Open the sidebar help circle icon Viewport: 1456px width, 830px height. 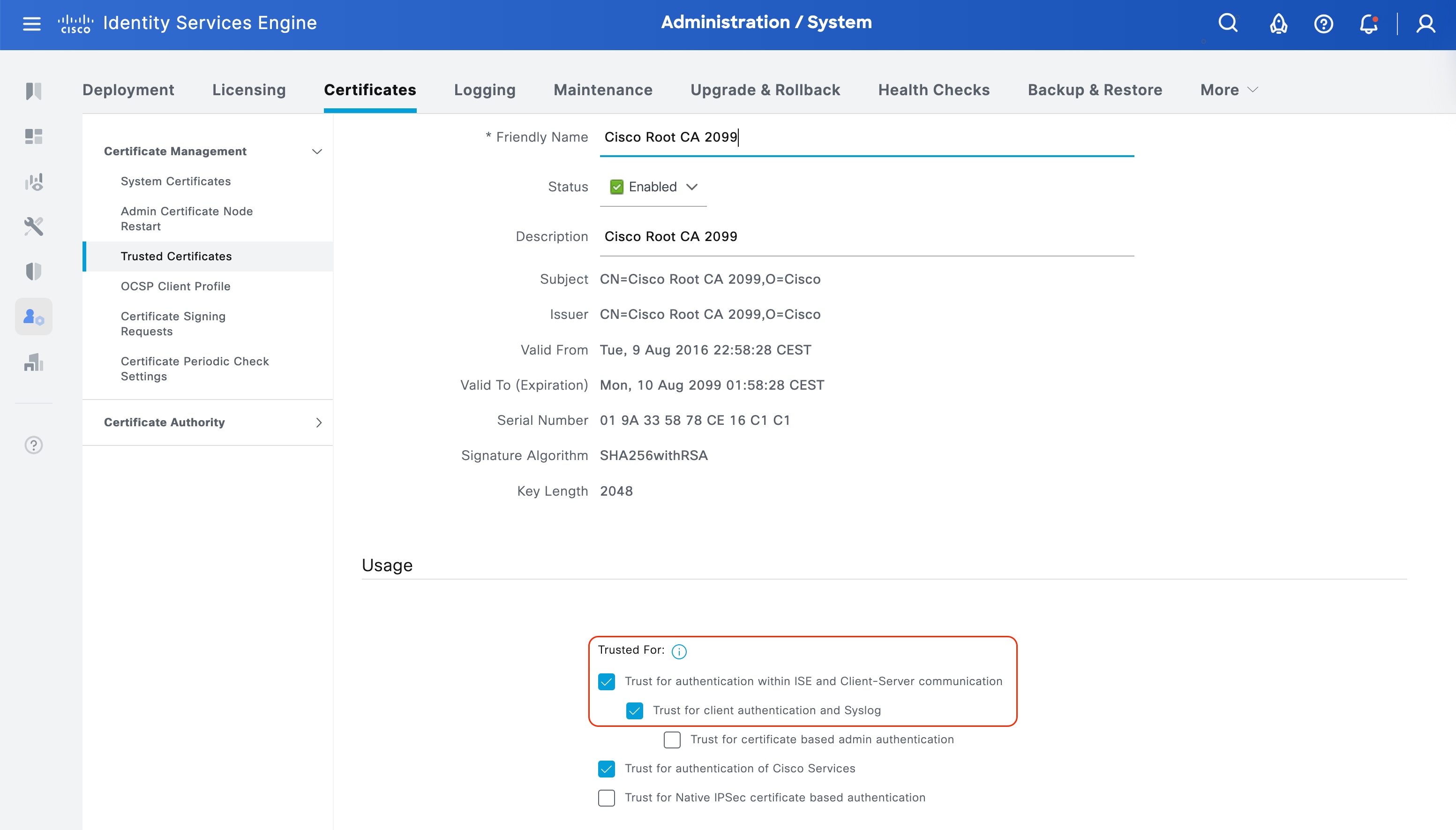pos(34,445)
